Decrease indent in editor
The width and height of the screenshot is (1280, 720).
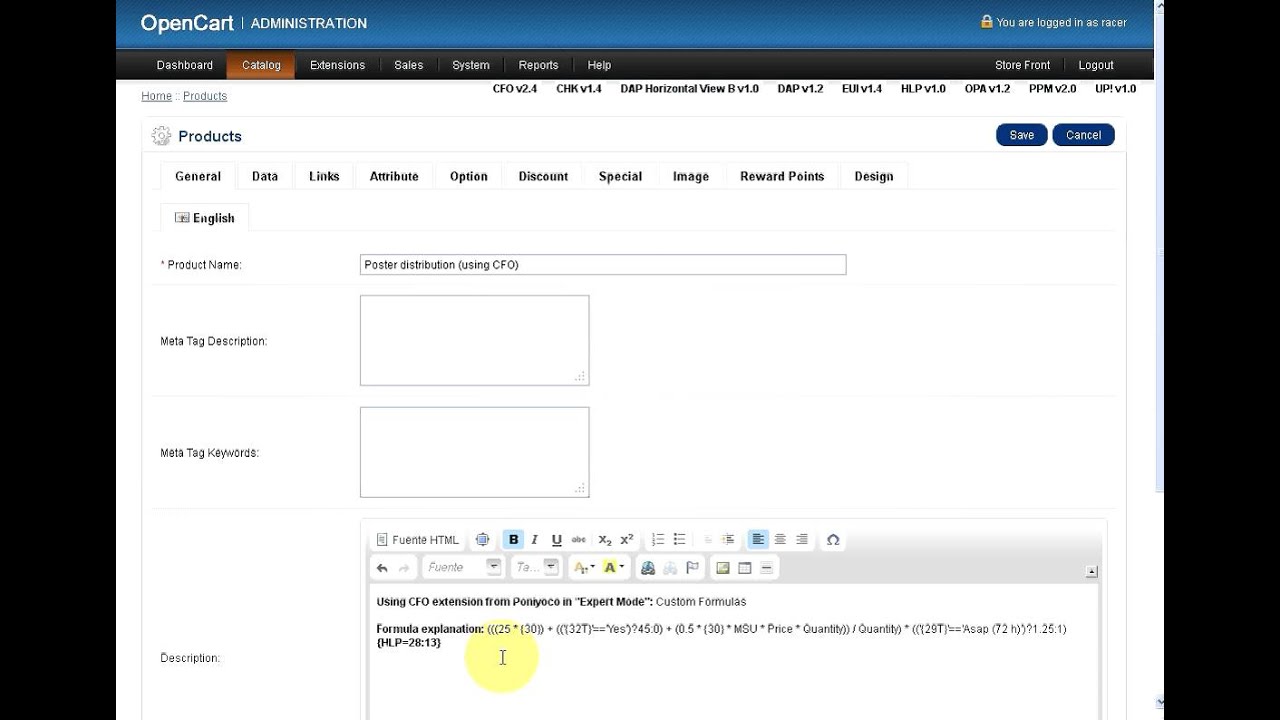click(x=707, y=540)
